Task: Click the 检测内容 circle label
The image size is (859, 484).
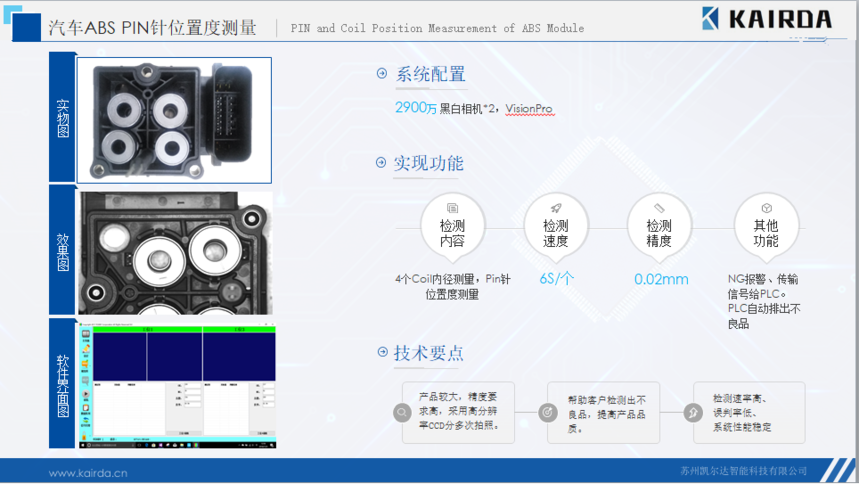Action: point(453,234)
